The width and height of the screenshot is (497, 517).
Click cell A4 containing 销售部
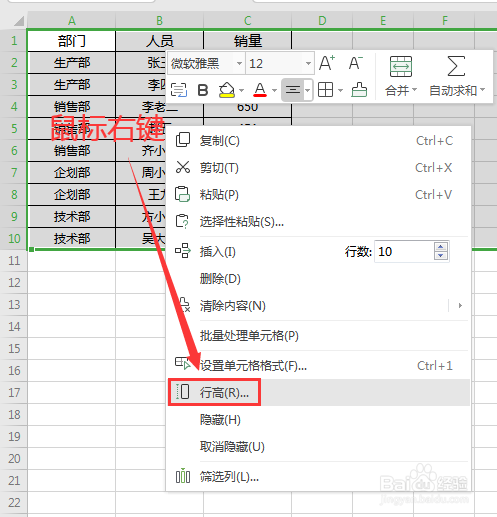(71, 107)
